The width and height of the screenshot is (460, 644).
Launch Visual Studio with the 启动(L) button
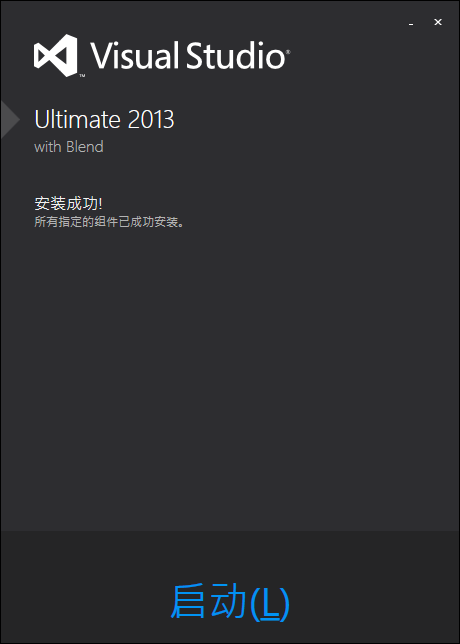click(x=230, y=601)
